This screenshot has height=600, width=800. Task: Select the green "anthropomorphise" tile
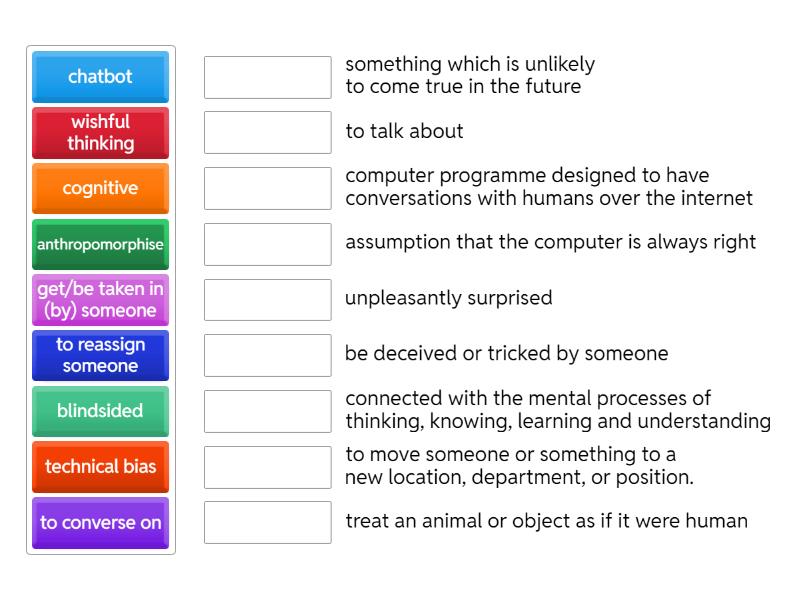pos(100,244)
